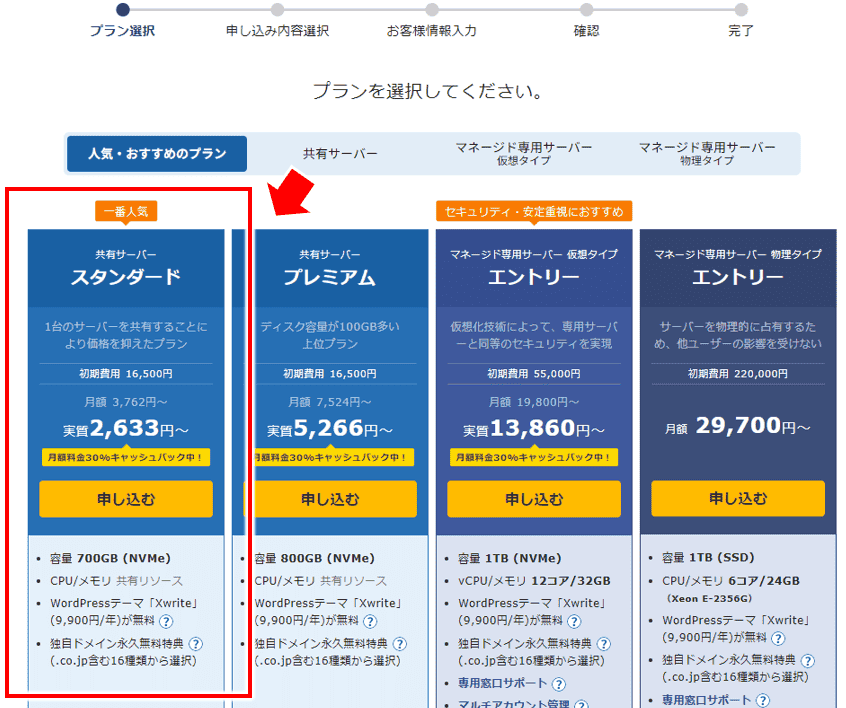Open Xwrite help icon in プレミアム plan
The height and width of the screenshot is (708, 846).
[x=370, y=622]
